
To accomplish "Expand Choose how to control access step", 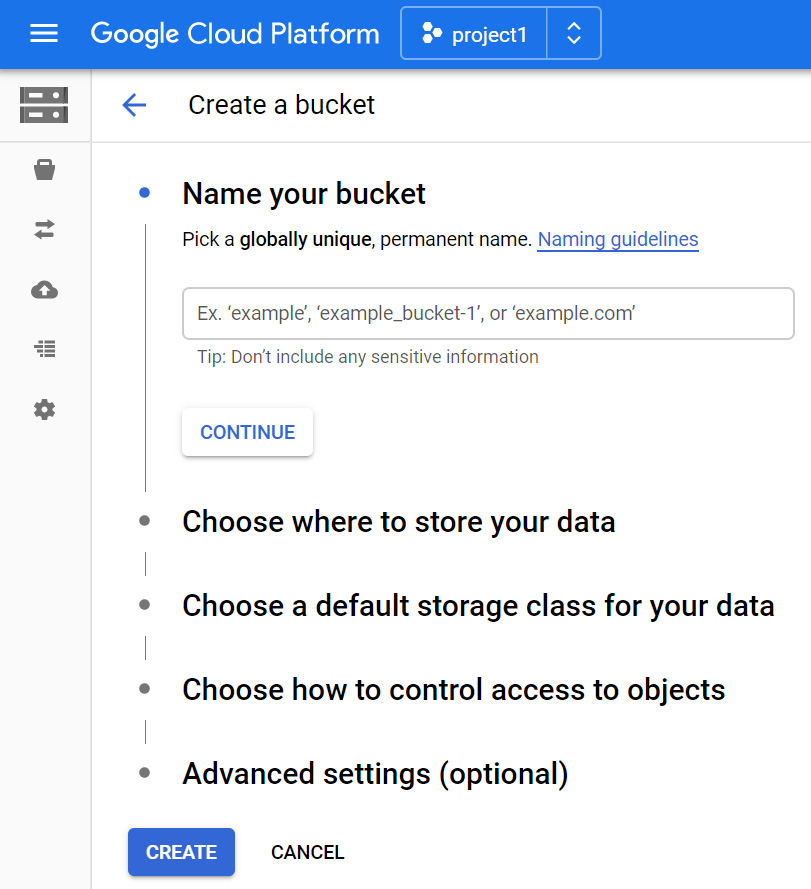I will tap(454, 689).
